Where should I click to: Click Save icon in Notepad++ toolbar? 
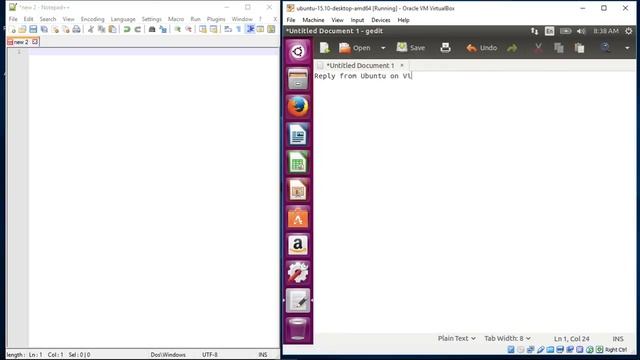point(33,29)
